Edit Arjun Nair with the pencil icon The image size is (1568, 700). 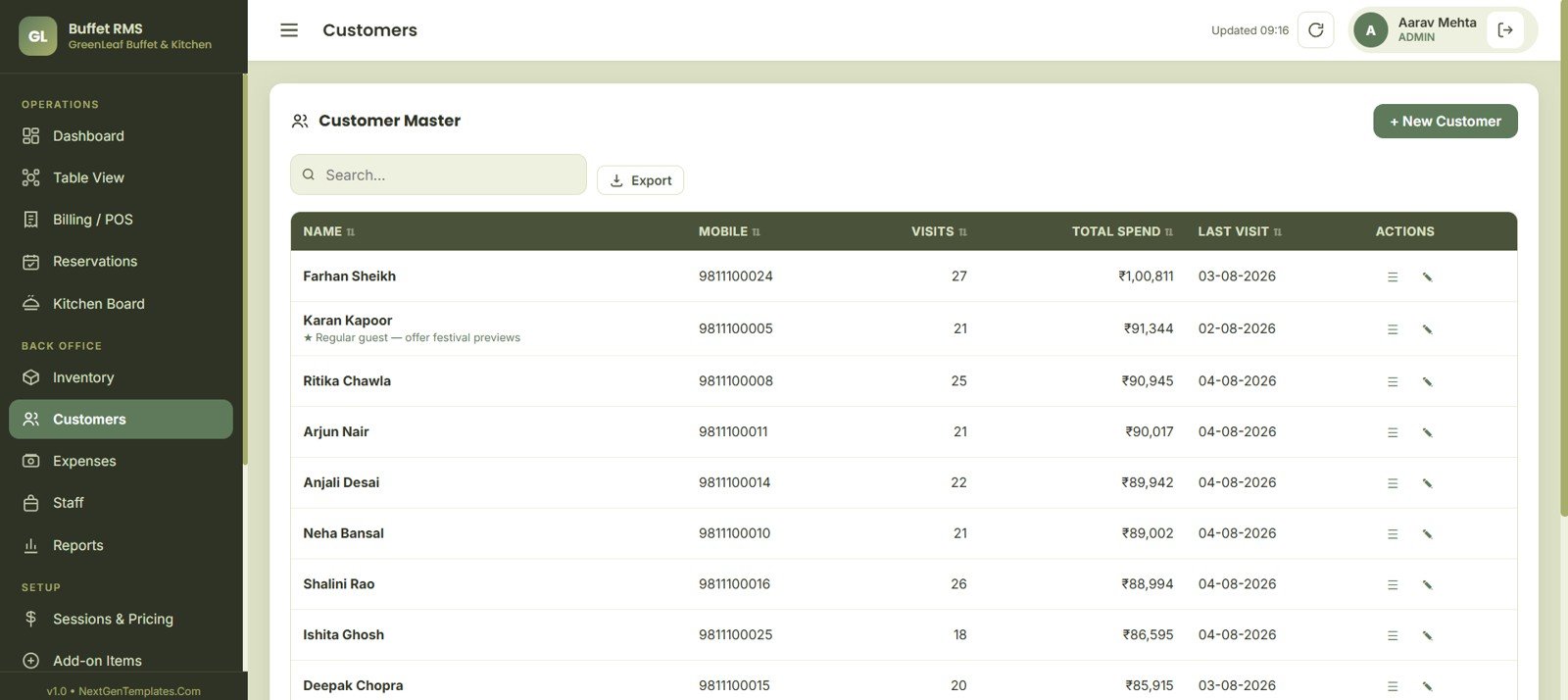tap(1427, 432)
